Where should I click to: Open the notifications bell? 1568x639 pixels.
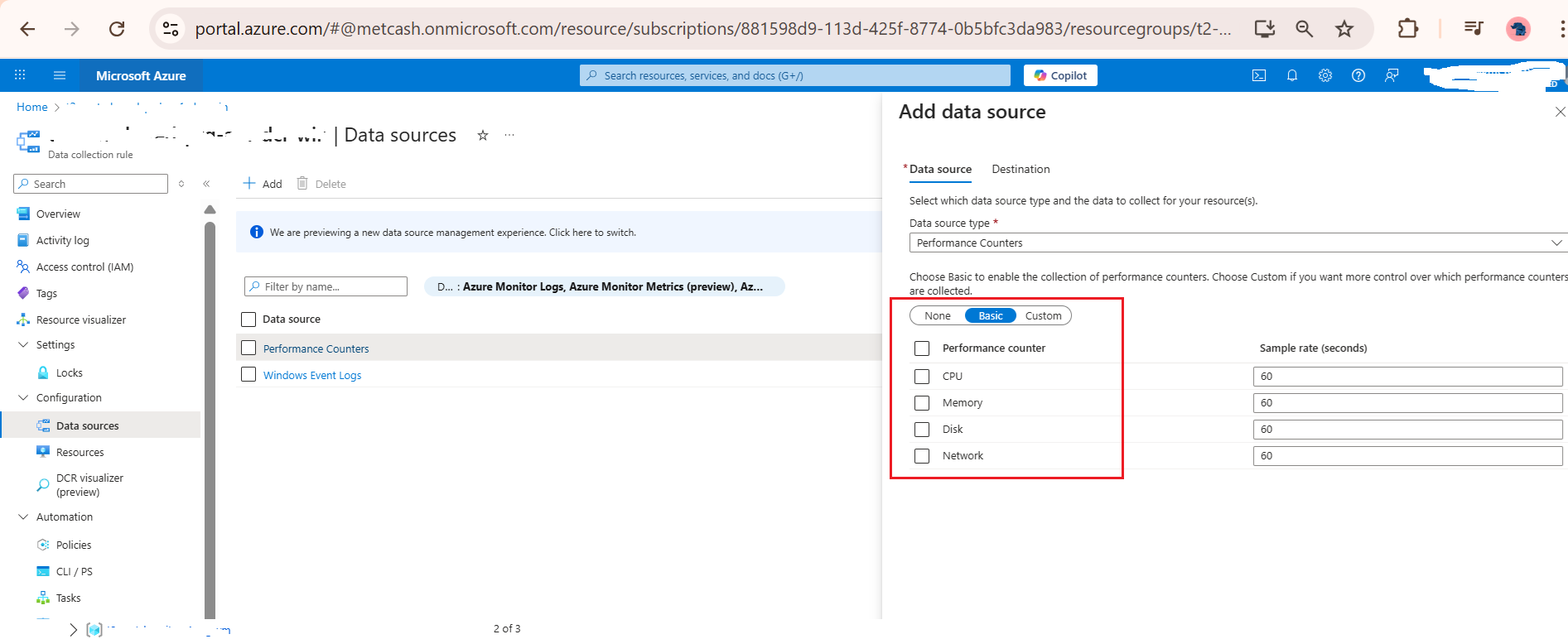coord(1292,75)
